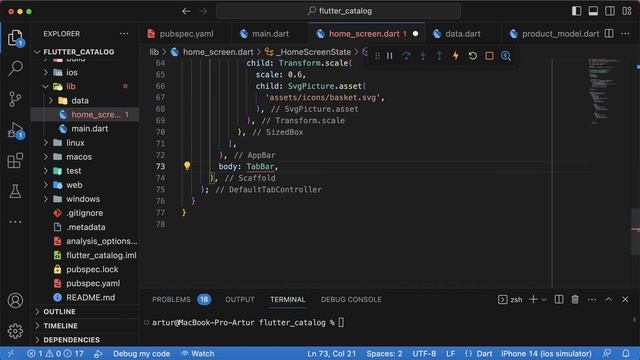This screenshot has width=640, height=360.
Task: Stop the debug session
Action: coord(489,56)
